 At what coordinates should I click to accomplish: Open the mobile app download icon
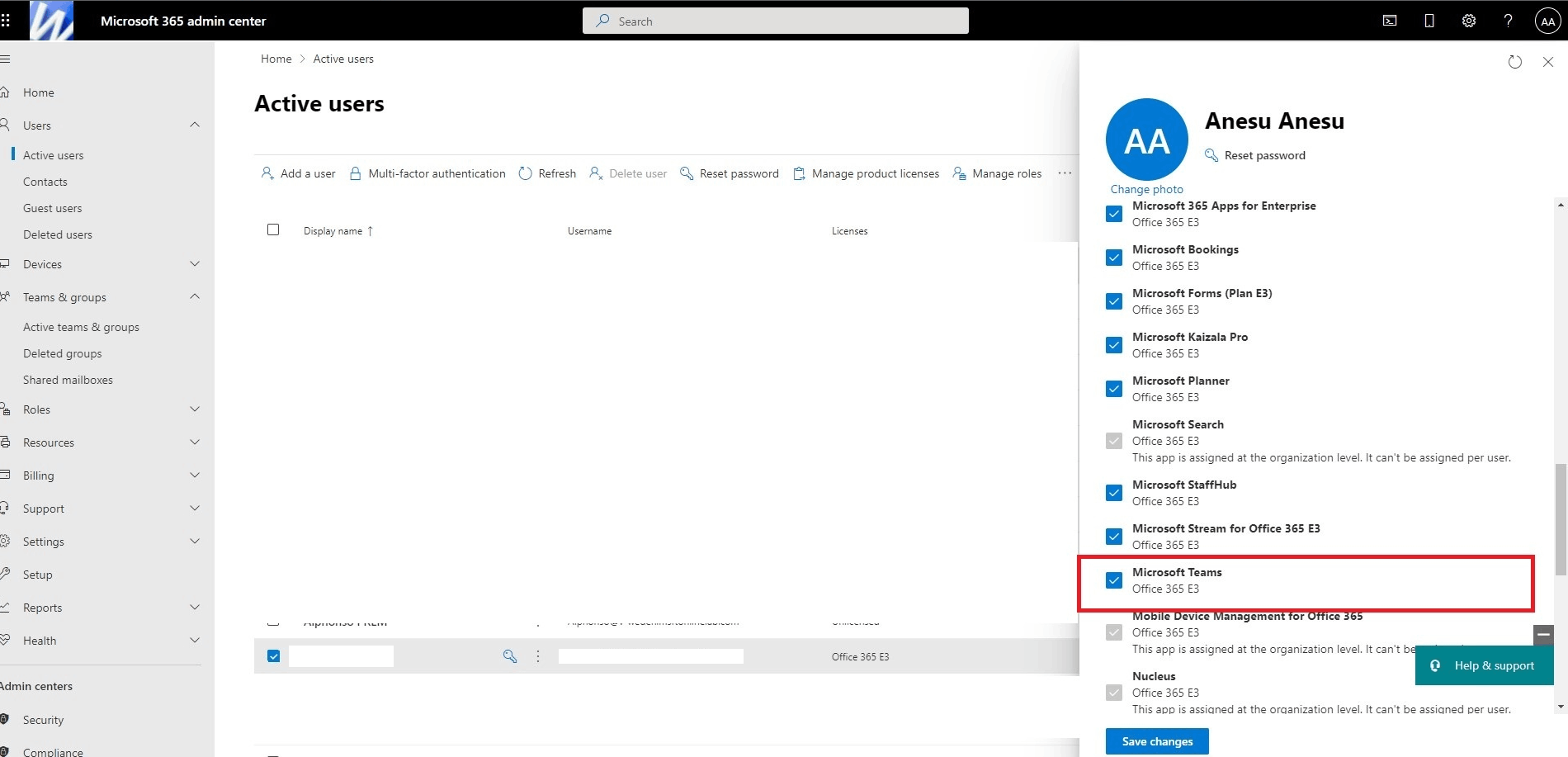click(1429, 21)
